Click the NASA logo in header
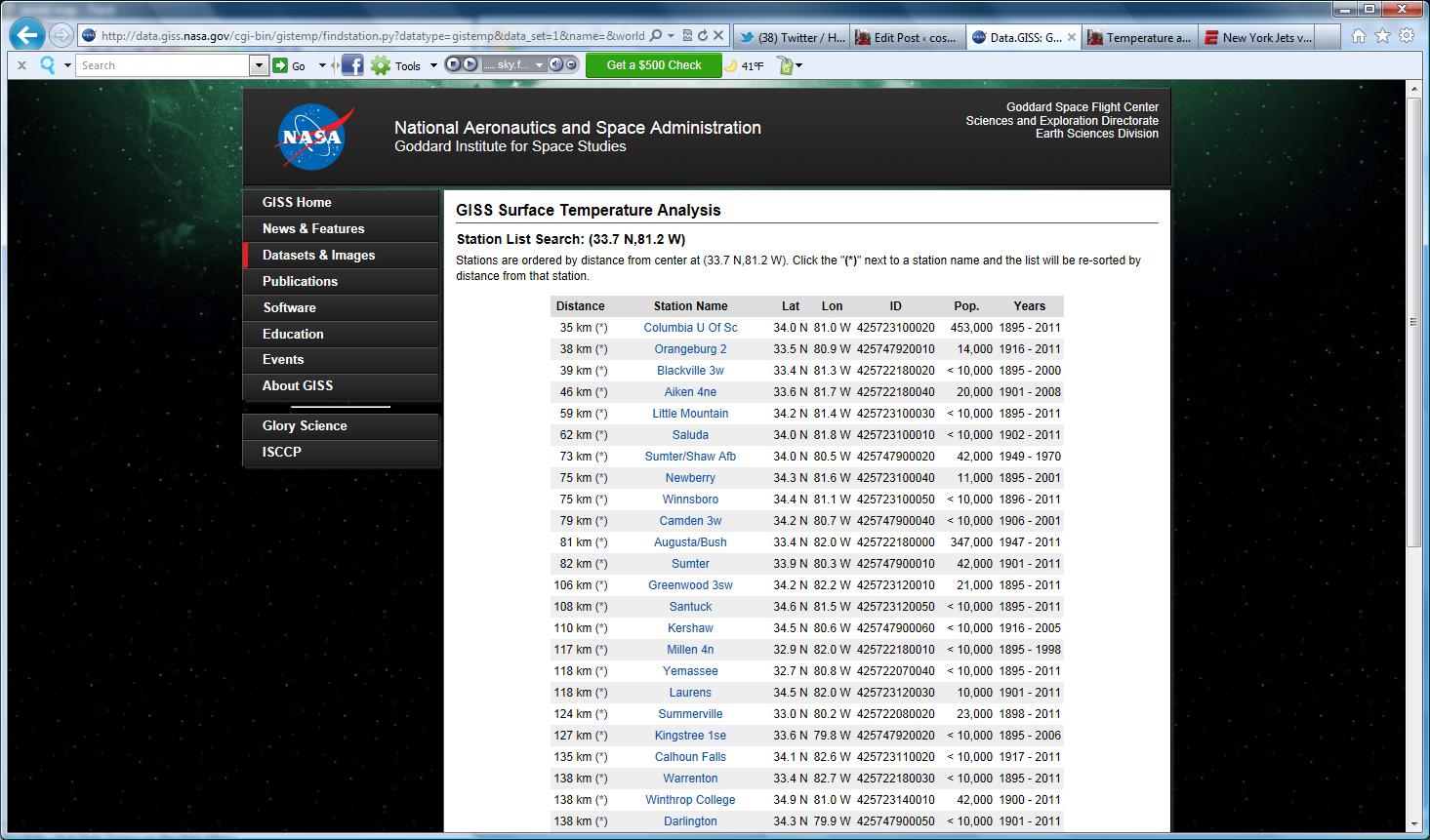Viewport: 1430px width, 840px height. click(x=313, y=138)
